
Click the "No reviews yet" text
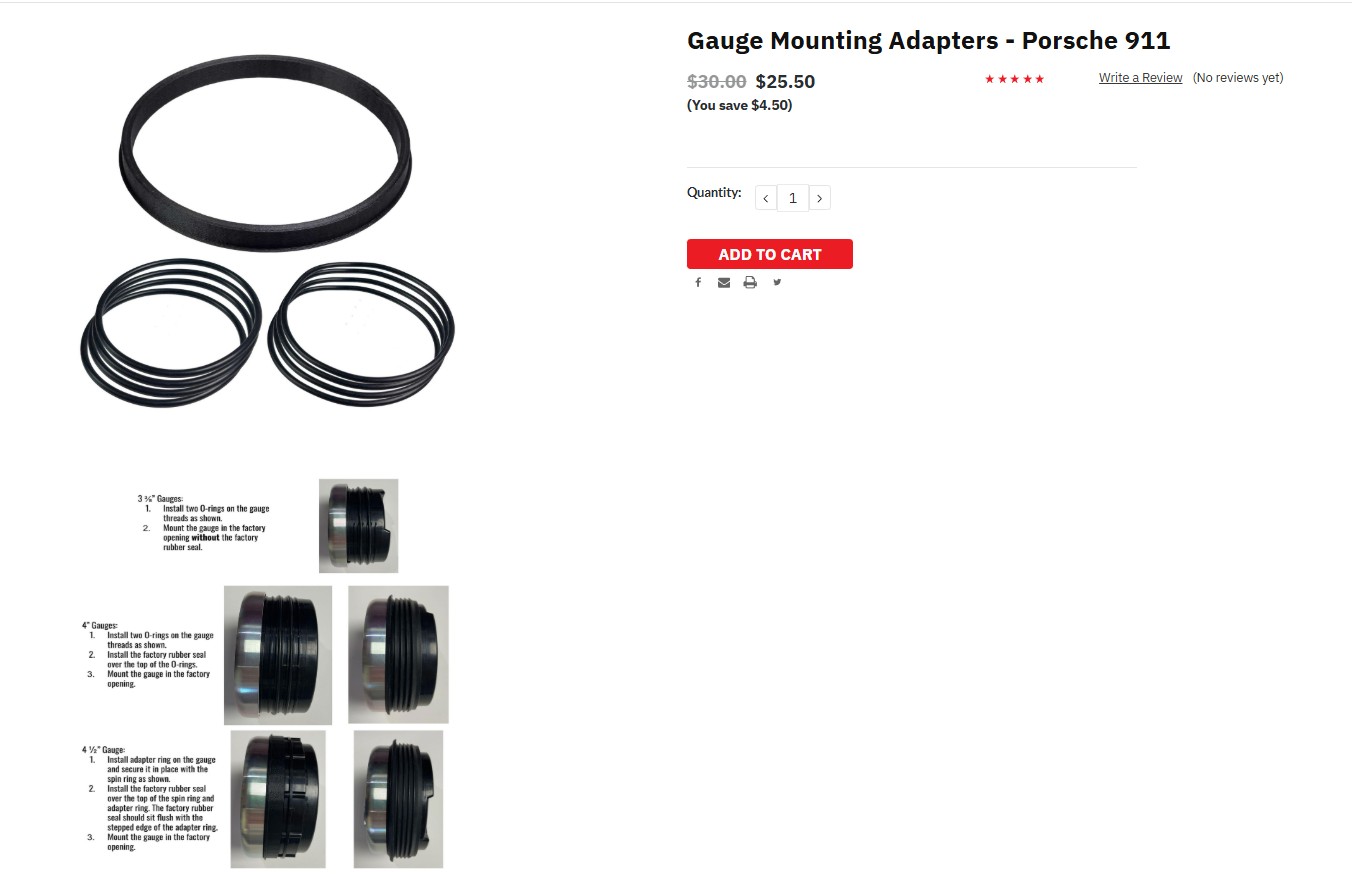tap(1238, 78)
